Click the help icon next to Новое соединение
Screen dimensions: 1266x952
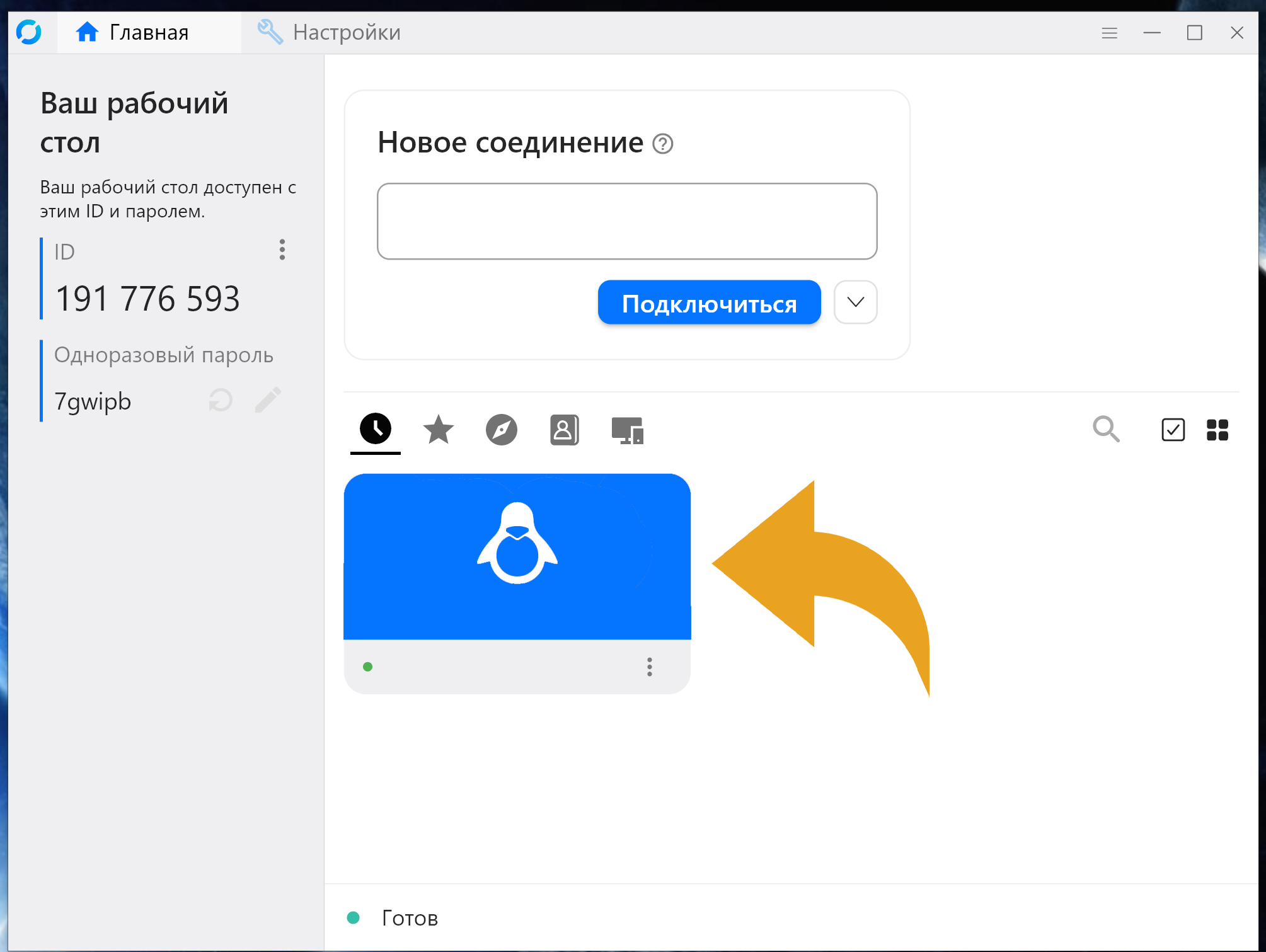pos(663,144)
